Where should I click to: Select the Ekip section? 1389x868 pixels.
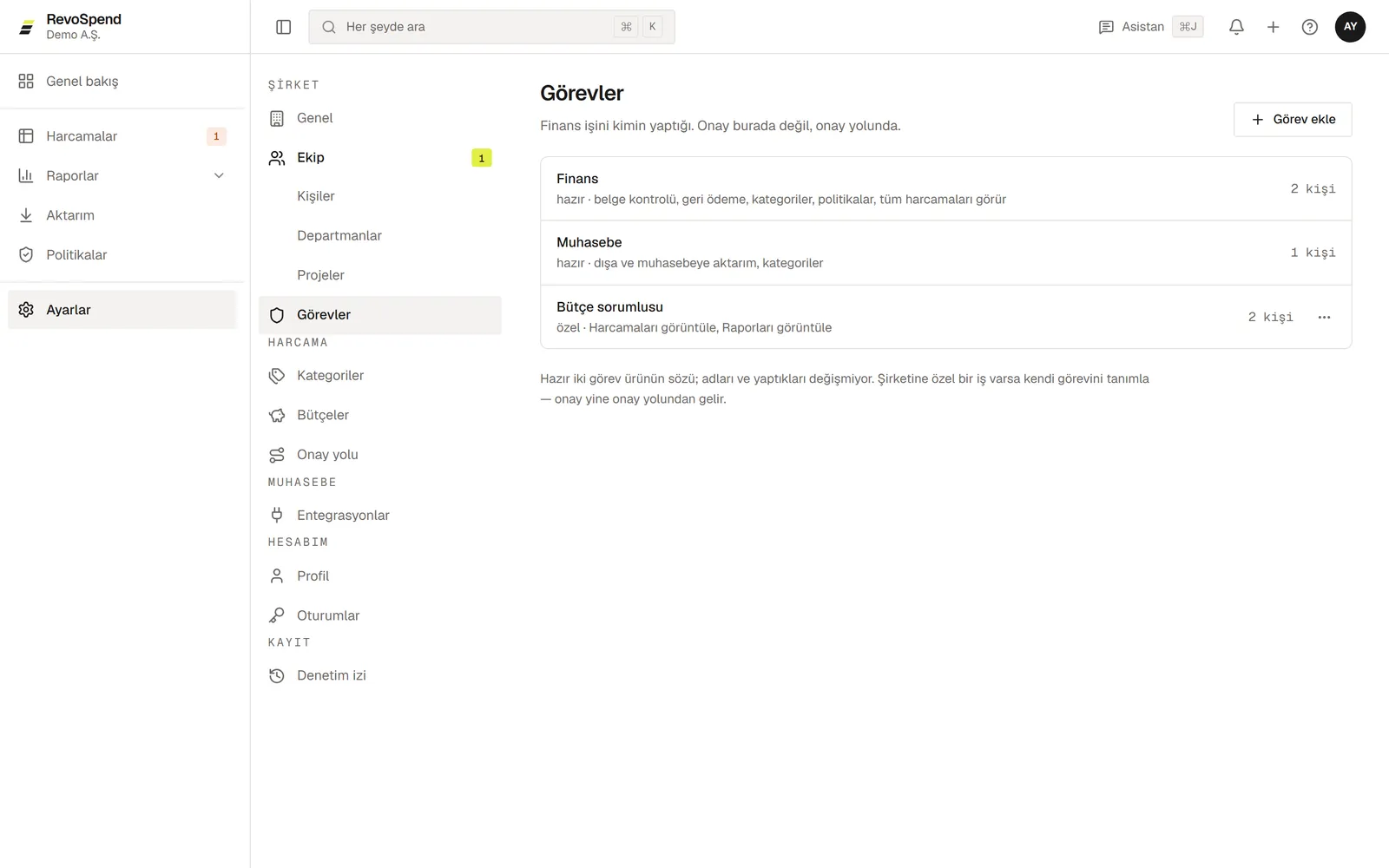click(379, 157)
